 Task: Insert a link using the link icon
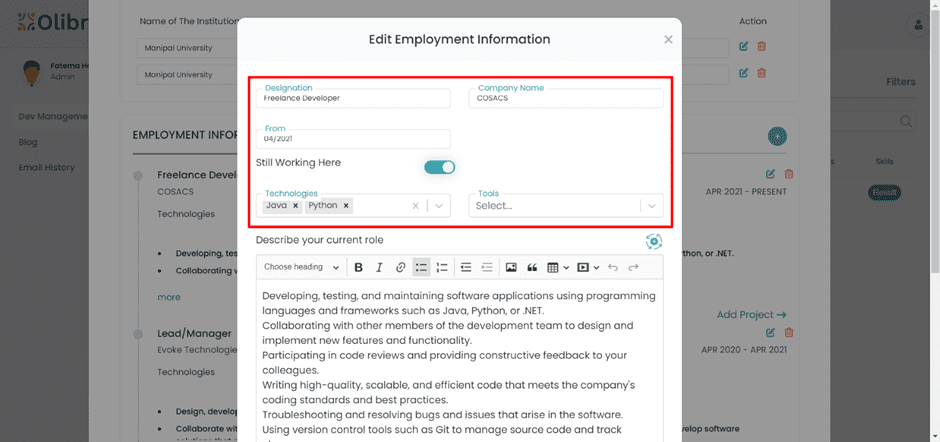(400, 267)
